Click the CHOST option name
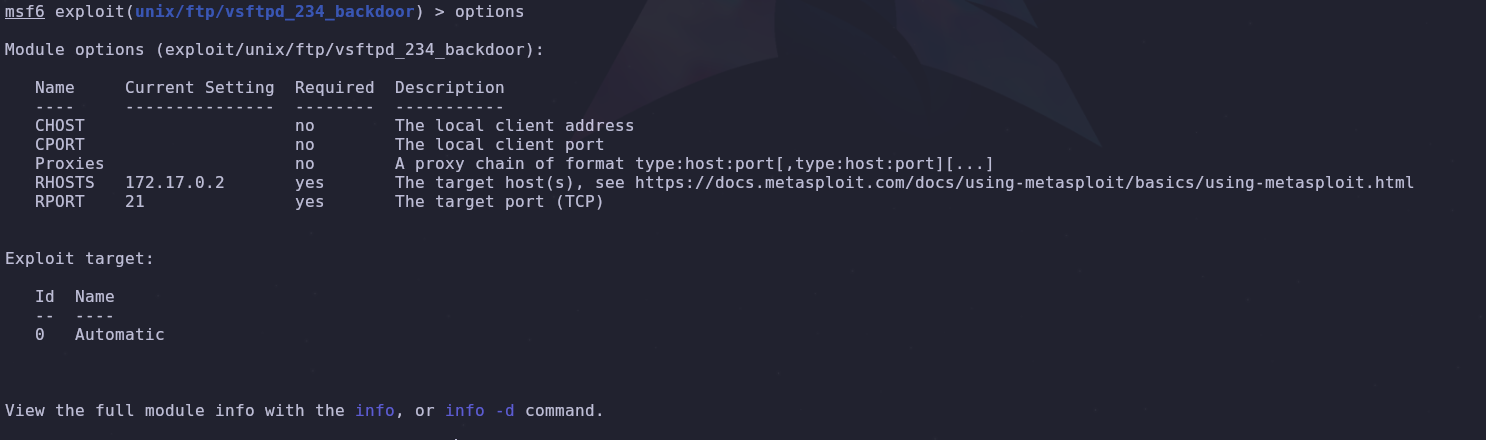Image resolution: width=1486 pixels, height=440 pixels. click(x=60, y=126)
